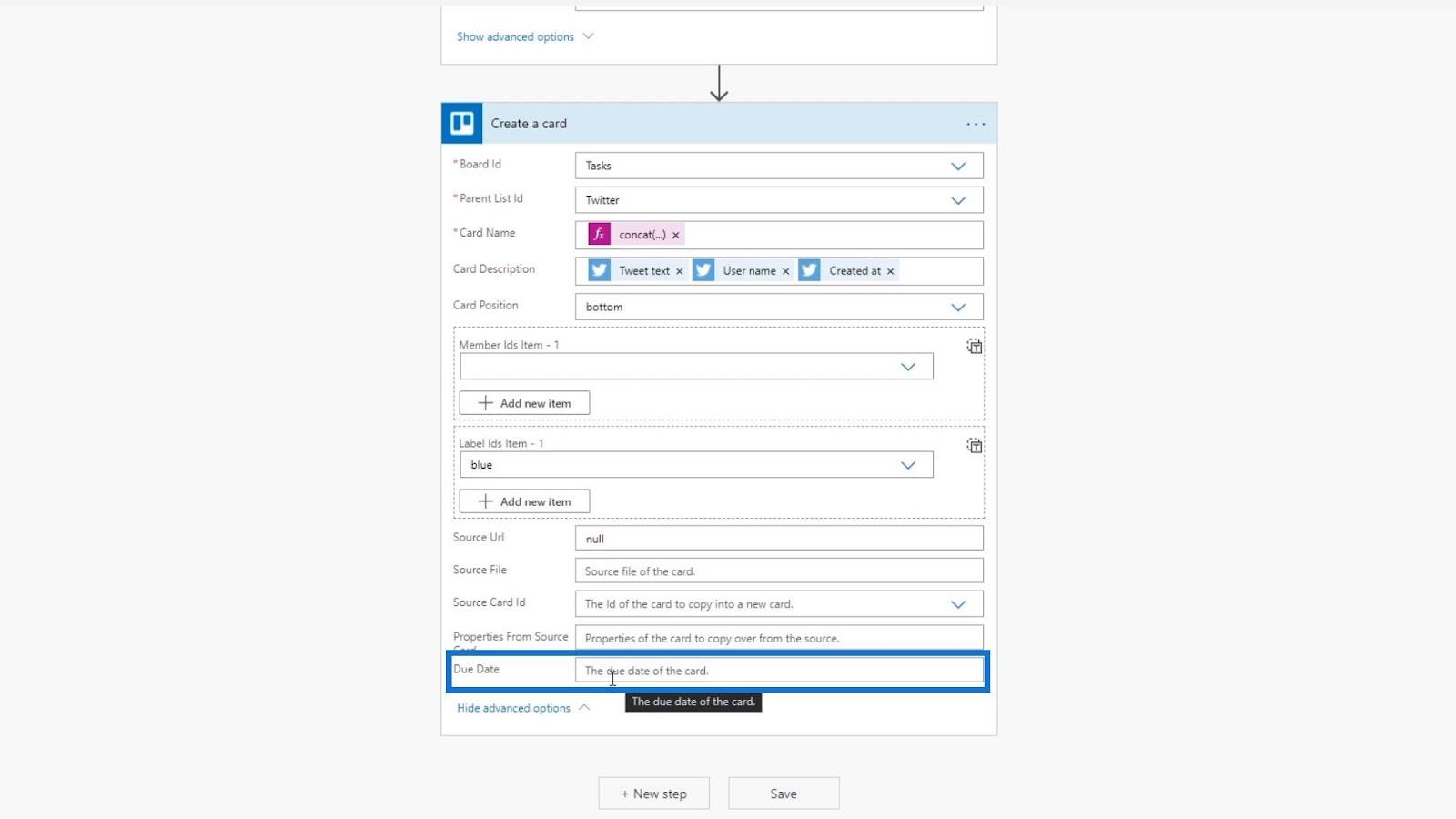Click the Twitter icon on Created at token
This screenshot has height=819, width=1456.
809,270
